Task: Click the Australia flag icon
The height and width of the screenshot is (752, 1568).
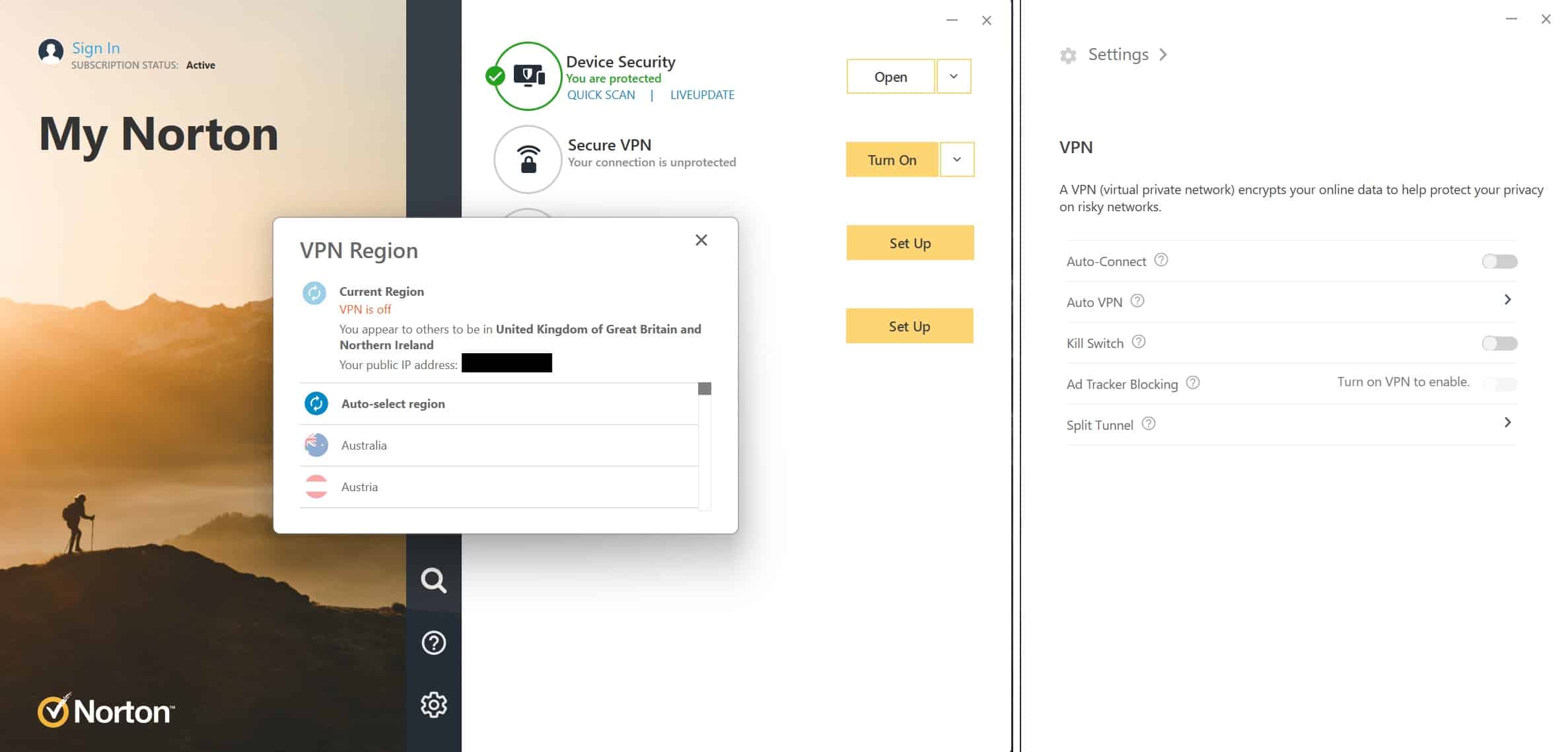Action: [x=316, y=445]
